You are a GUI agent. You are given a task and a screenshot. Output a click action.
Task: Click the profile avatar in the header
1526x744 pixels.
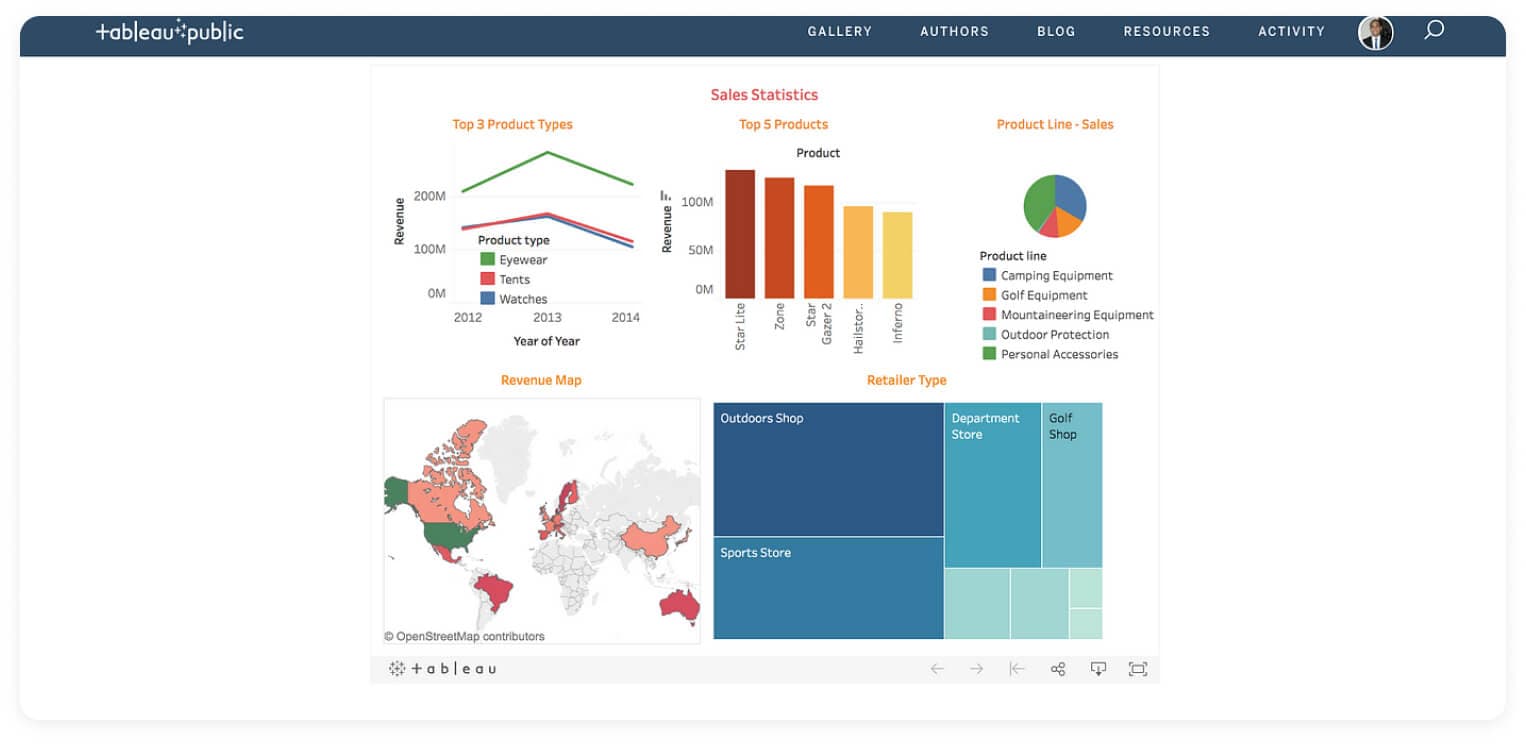point(1375,31)
